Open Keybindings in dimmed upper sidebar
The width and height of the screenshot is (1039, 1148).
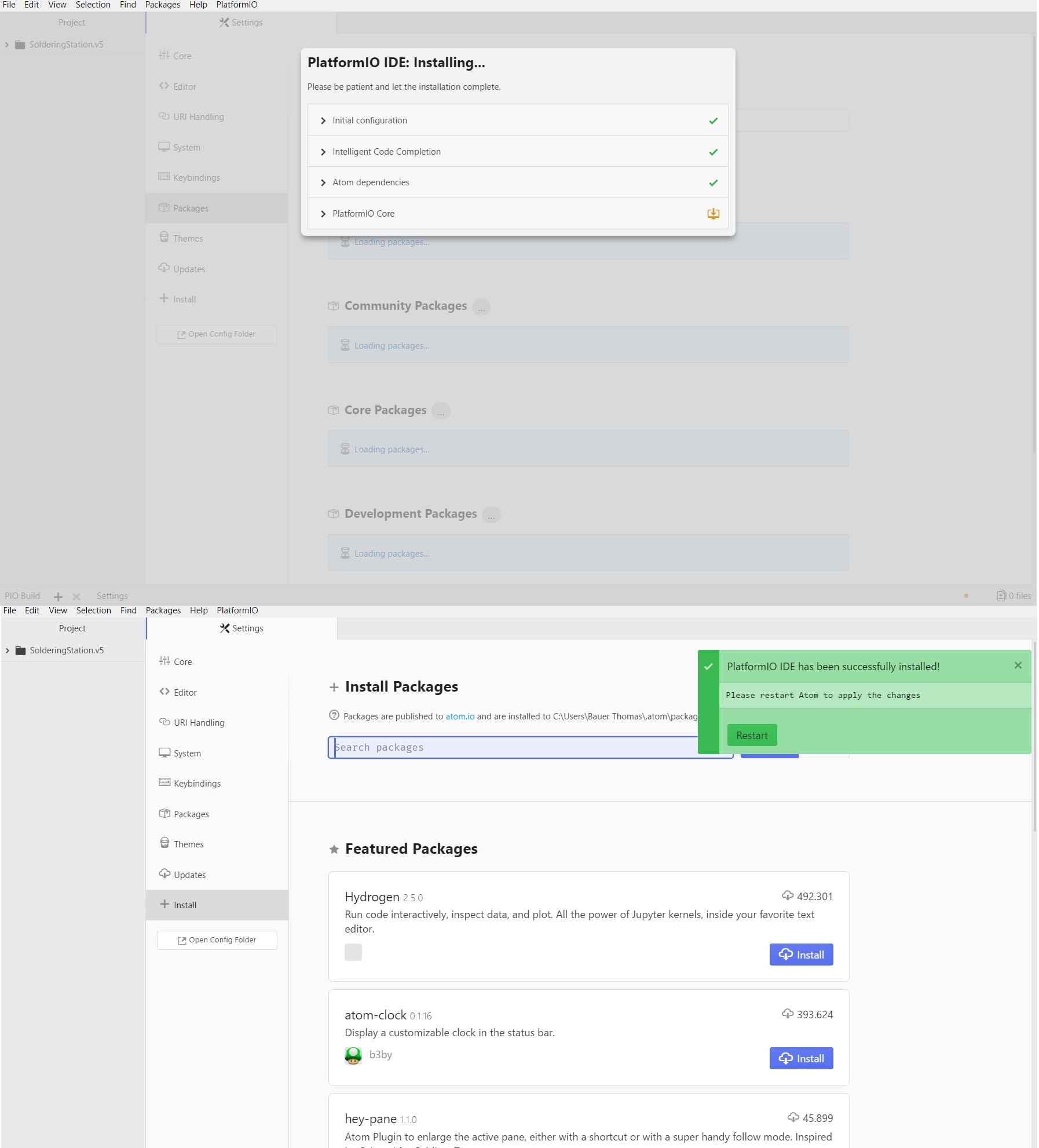(x=217, y=177)
